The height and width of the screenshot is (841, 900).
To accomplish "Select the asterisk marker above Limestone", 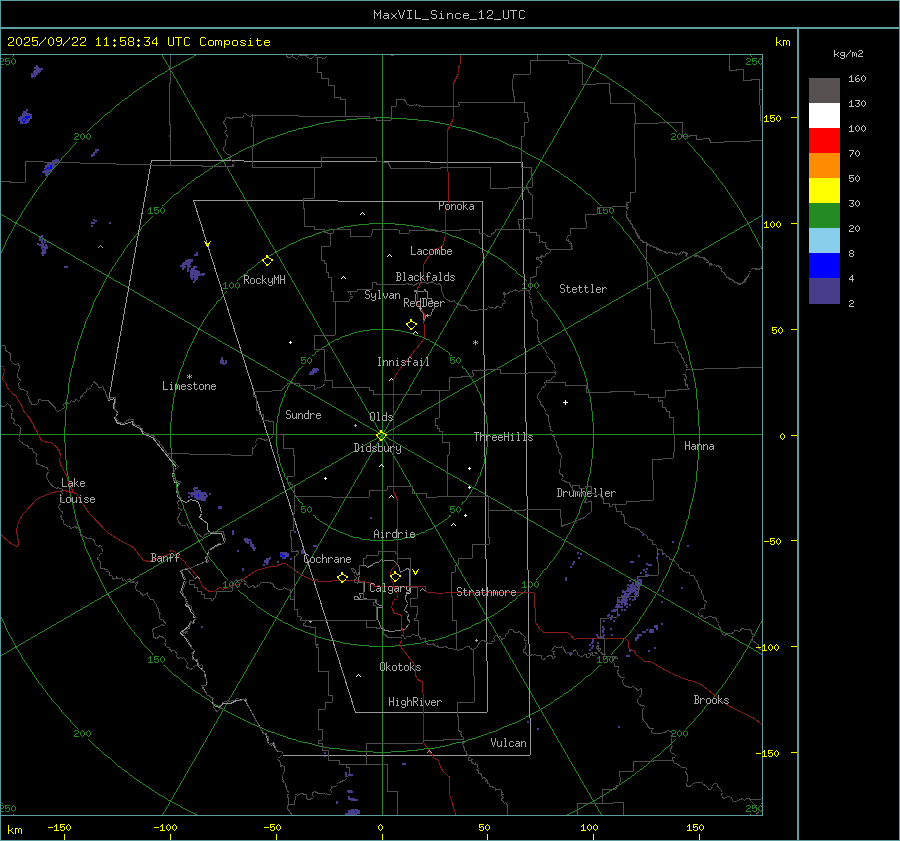I will pyautogui.click(x=189, y=376).
